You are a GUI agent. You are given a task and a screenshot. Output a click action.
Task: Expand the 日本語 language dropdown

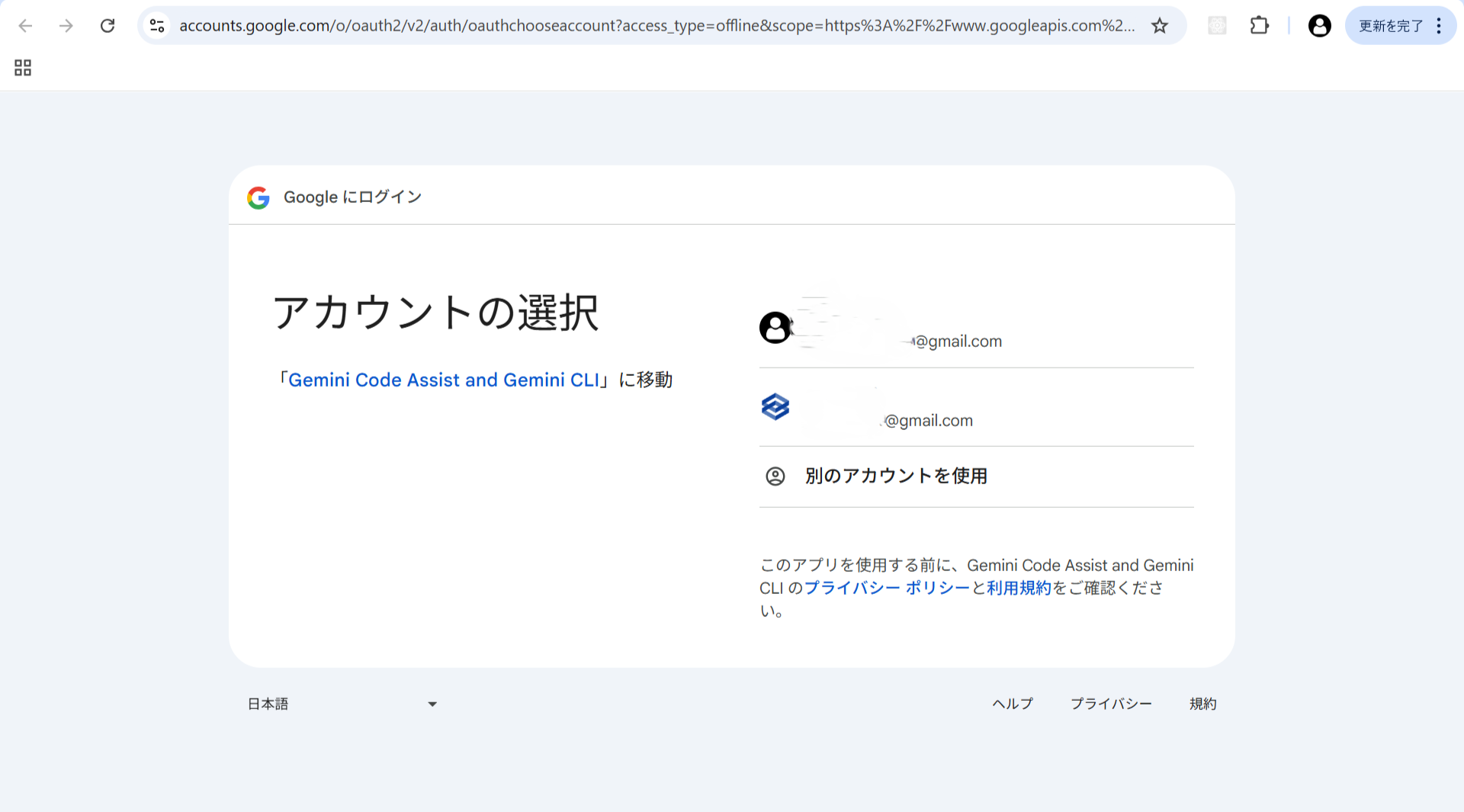[342, 704]
